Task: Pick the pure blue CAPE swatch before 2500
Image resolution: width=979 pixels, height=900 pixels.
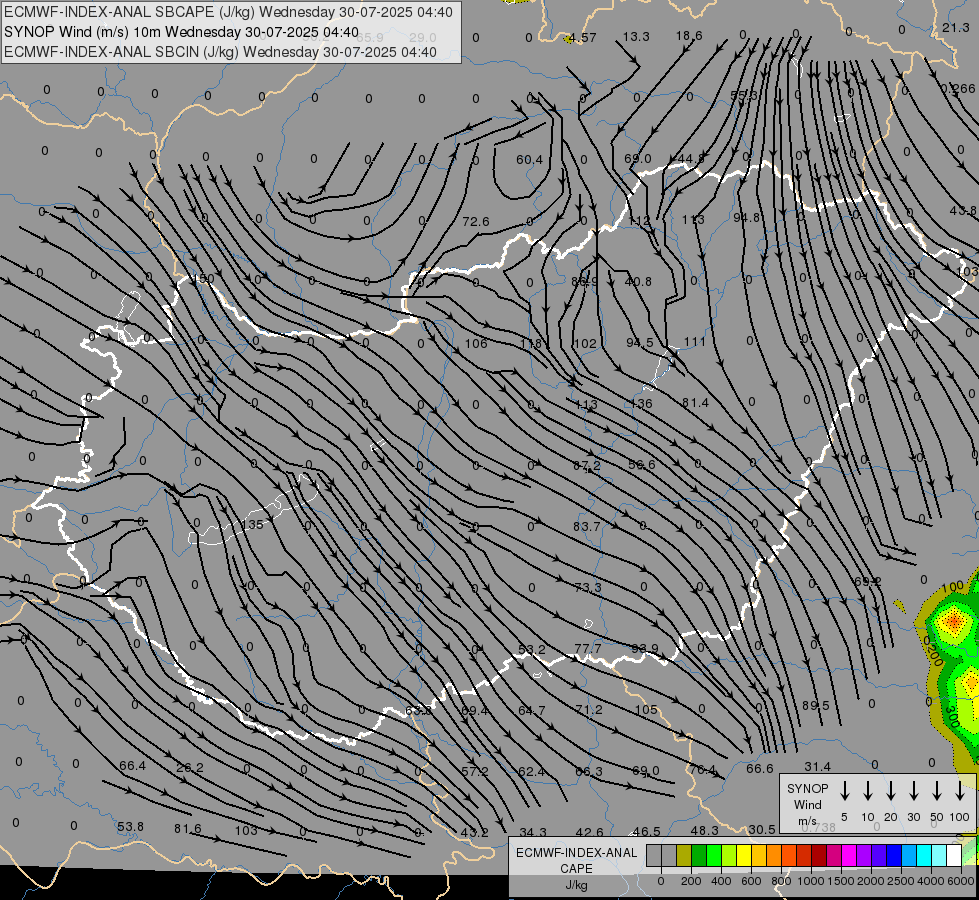Action: click(x=893, y=856)
